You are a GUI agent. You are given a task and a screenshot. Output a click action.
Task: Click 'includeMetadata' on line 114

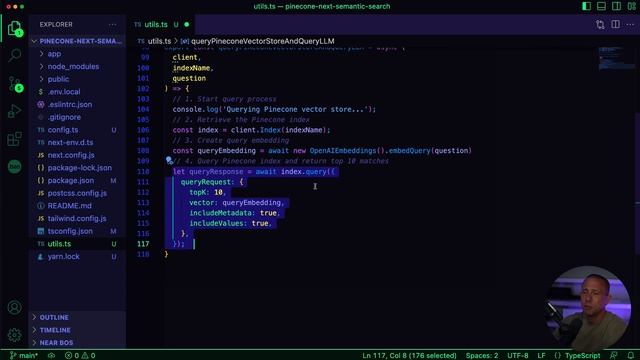tap(220, 213)
